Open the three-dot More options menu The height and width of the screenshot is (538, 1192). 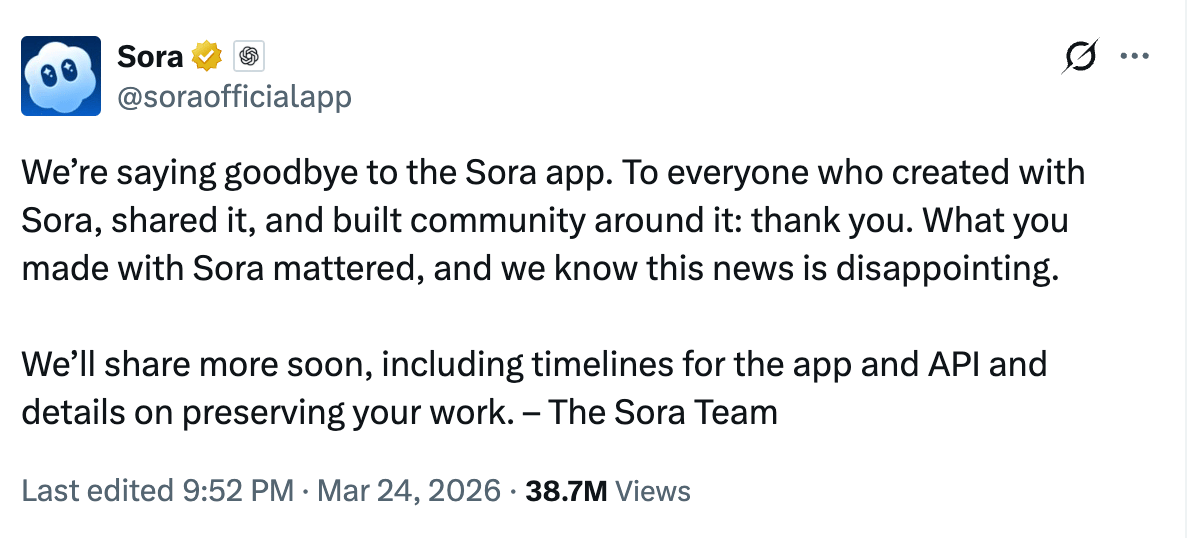tap(1135, 57)
